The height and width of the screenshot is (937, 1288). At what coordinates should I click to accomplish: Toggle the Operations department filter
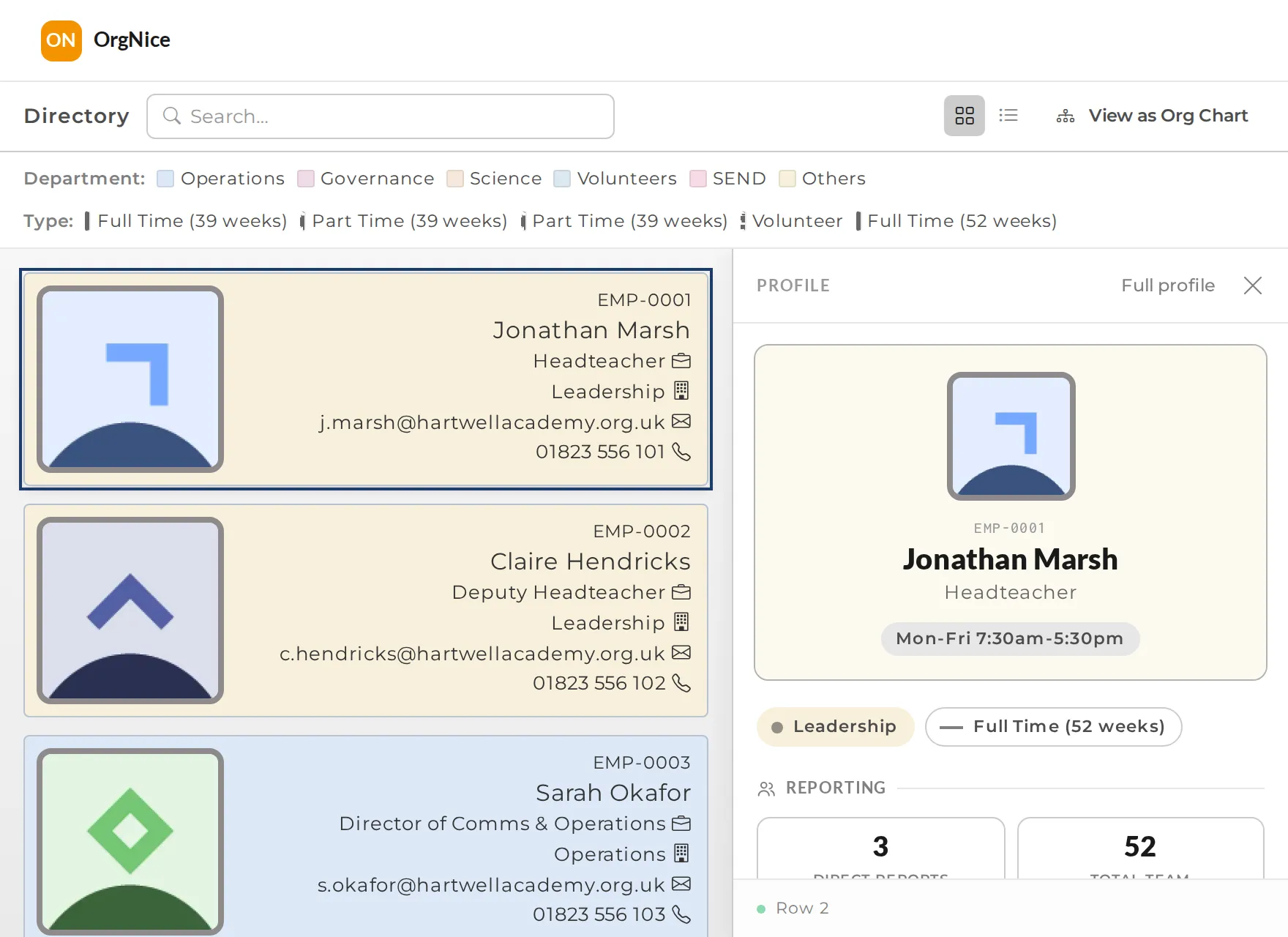[222, 179]
